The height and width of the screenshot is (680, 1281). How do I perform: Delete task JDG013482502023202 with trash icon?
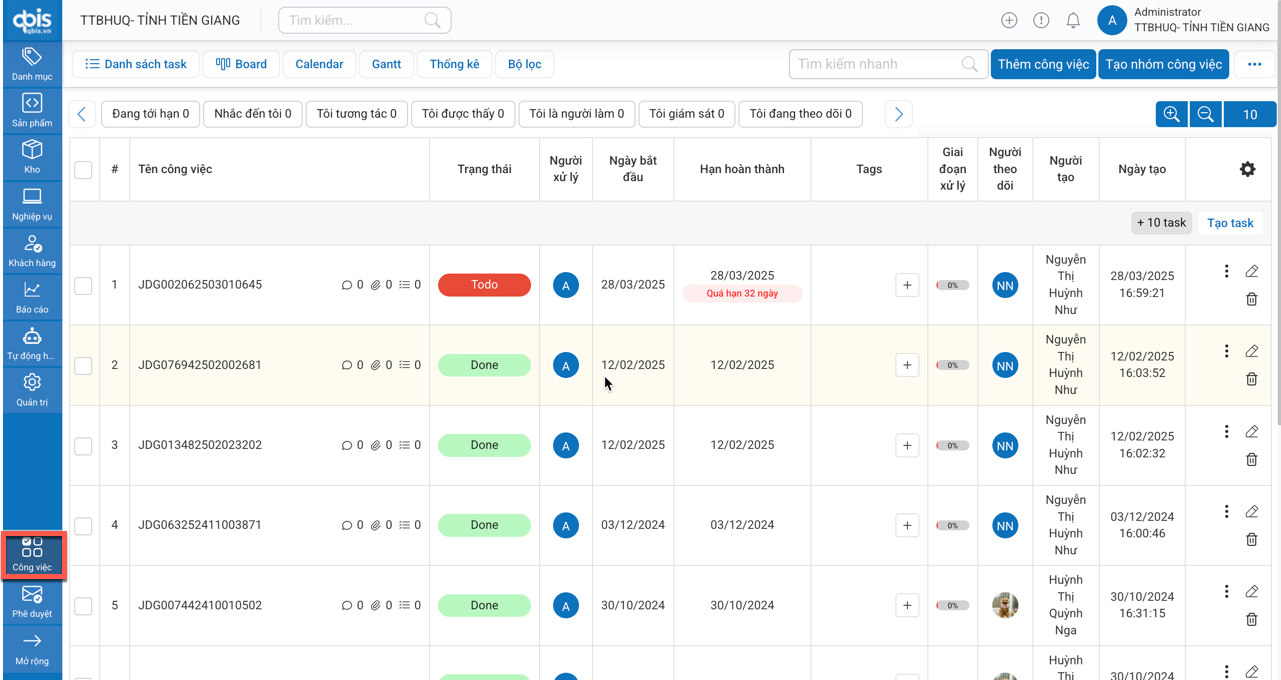pyautogui.click(x=1251, y=459)
